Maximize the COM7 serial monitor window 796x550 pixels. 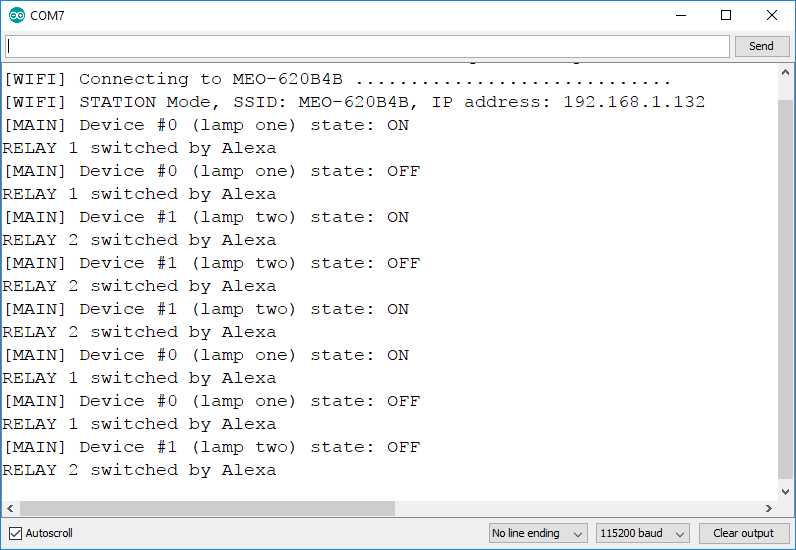click(726, 15)
